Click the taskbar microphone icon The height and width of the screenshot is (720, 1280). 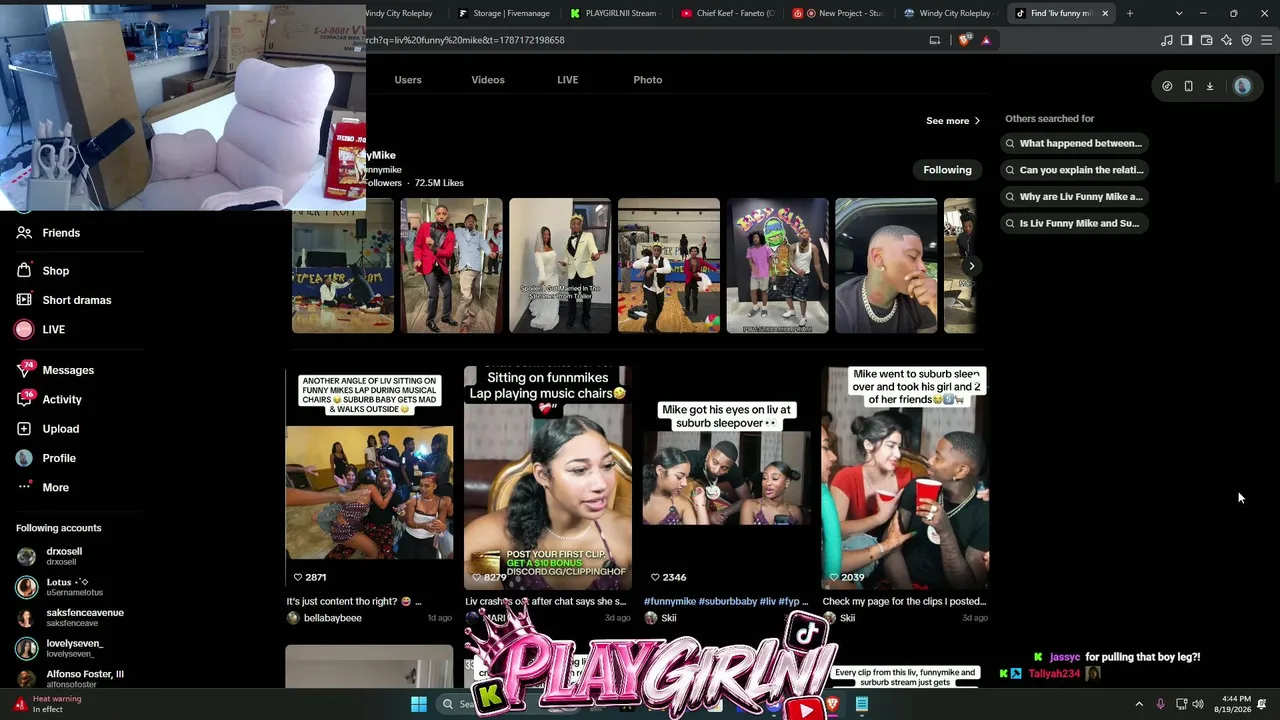tap(1160, 704)
